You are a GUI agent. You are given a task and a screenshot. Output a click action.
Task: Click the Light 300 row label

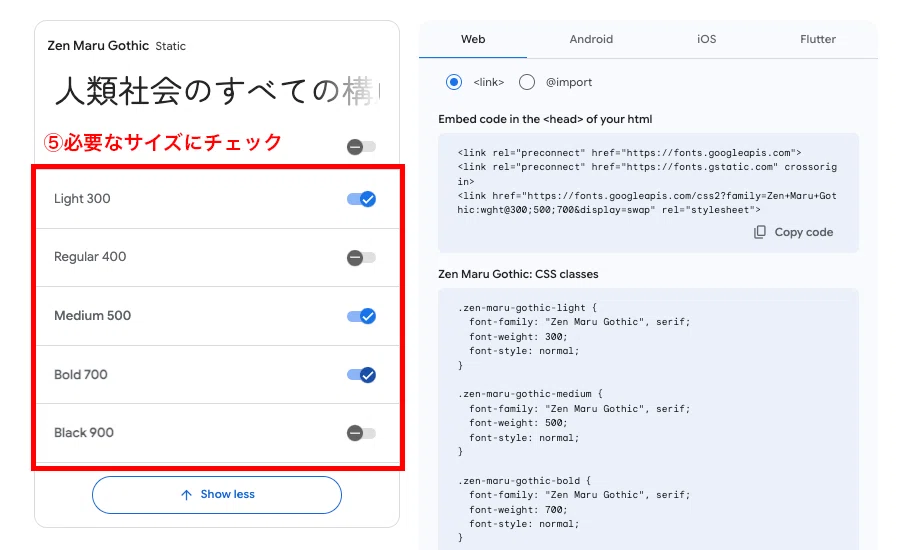[82, 199]
